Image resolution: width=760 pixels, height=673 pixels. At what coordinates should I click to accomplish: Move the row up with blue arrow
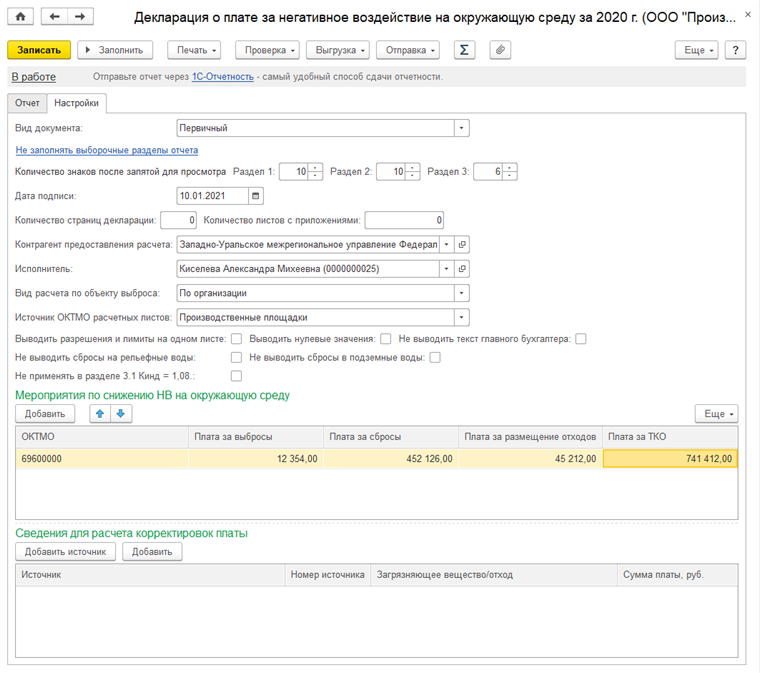[100, 414]
